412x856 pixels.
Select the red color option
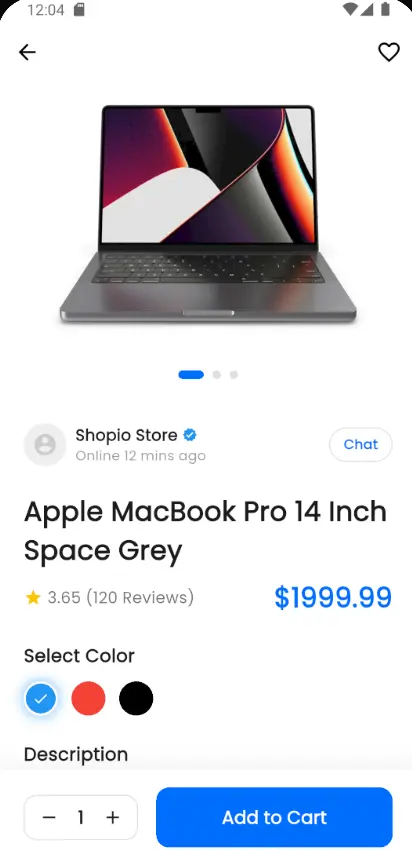(x=88, y=698)
